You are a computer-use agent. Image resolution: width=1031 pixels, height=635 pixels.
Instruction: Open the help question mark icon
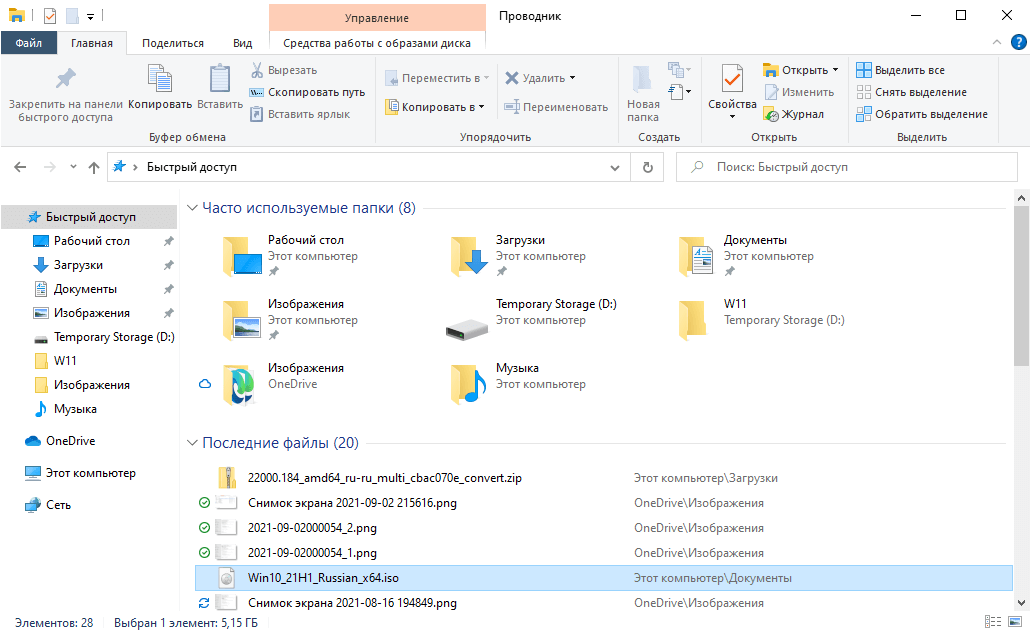pyautogui.click(x=1019, y=42)
